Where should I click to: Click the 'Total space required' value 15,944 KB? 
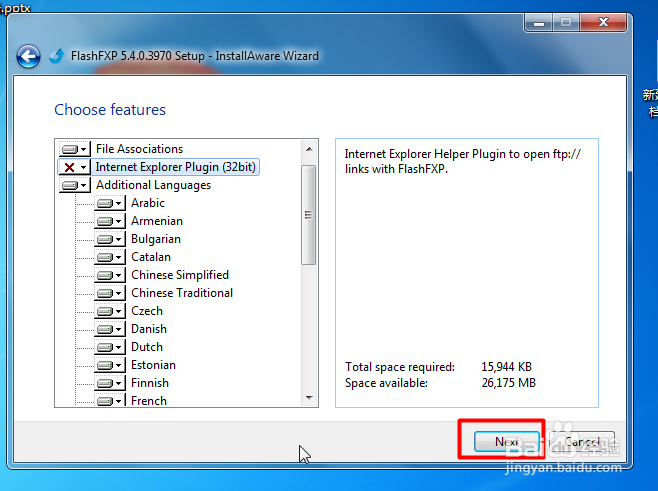(507, 367)
